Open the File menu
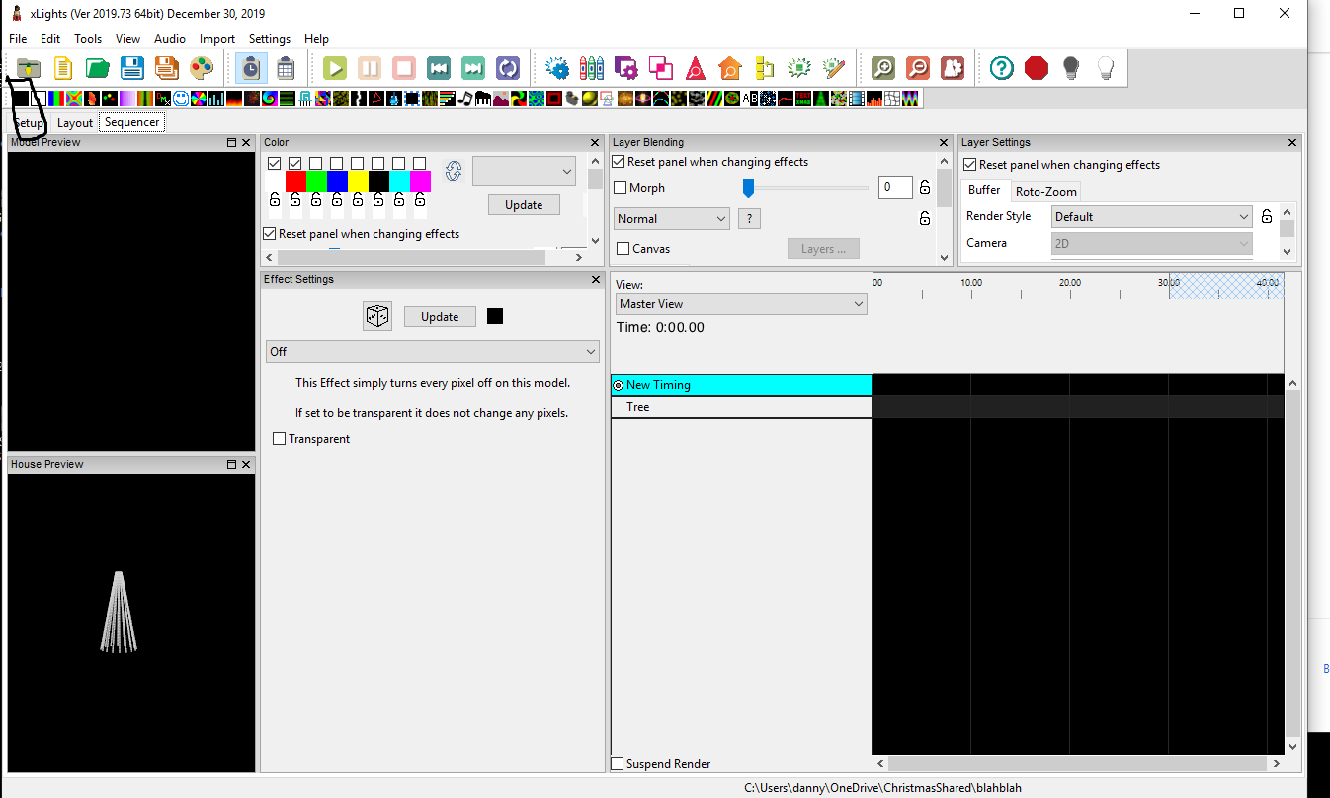 click(18, 39)
